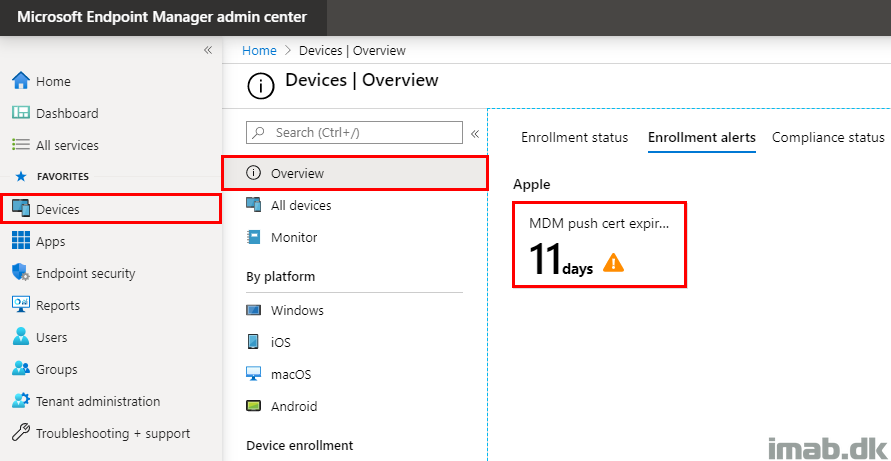Click the 11 days expiry value
This screenshot has width=891, height=461.
(561, 260)
